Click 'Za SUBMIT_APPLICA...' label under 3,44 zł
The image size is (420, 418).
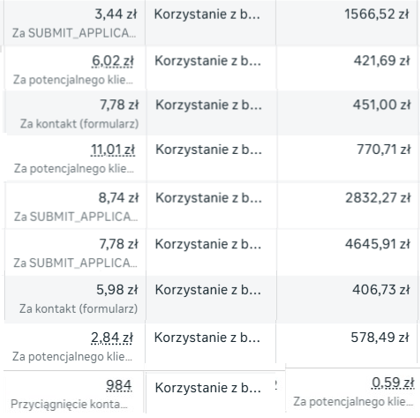point(74,33)
